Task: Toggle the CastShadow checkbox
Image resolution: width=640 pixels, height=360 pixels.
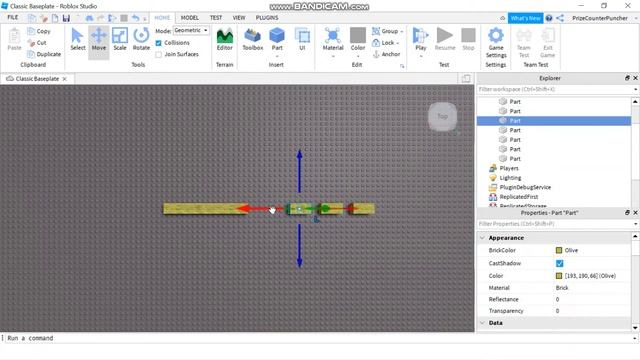Action: click(x=560, y=263)
